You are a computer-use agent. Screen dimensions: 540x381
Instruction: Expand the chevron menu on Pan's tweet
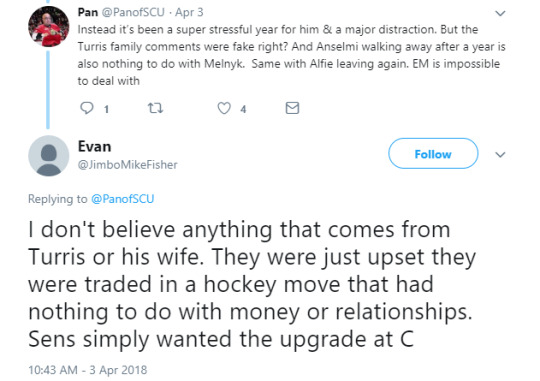click(x=500, y=13)
